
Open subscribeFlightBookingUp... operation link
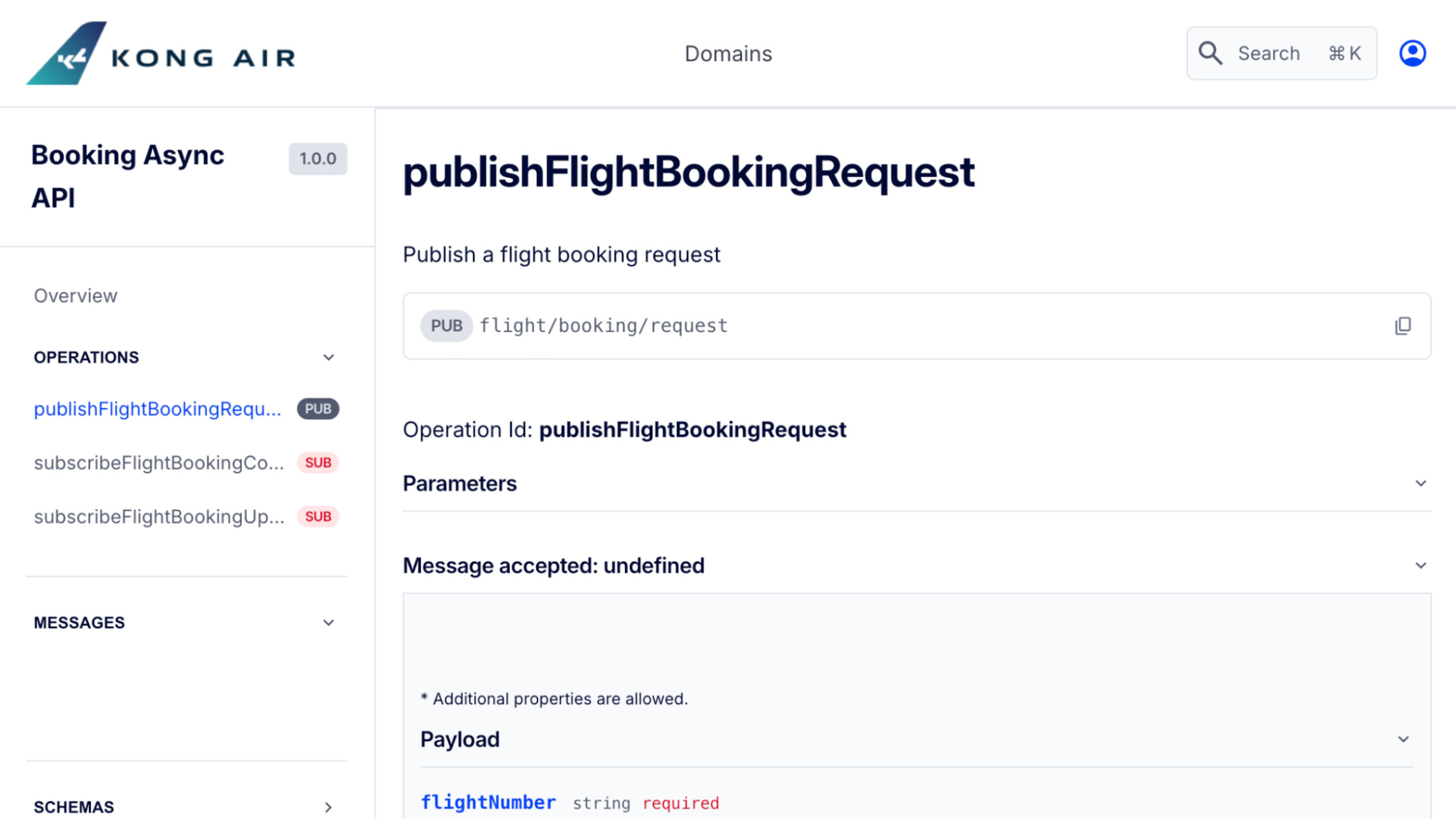pyautogui.click(x=159, y=516)
